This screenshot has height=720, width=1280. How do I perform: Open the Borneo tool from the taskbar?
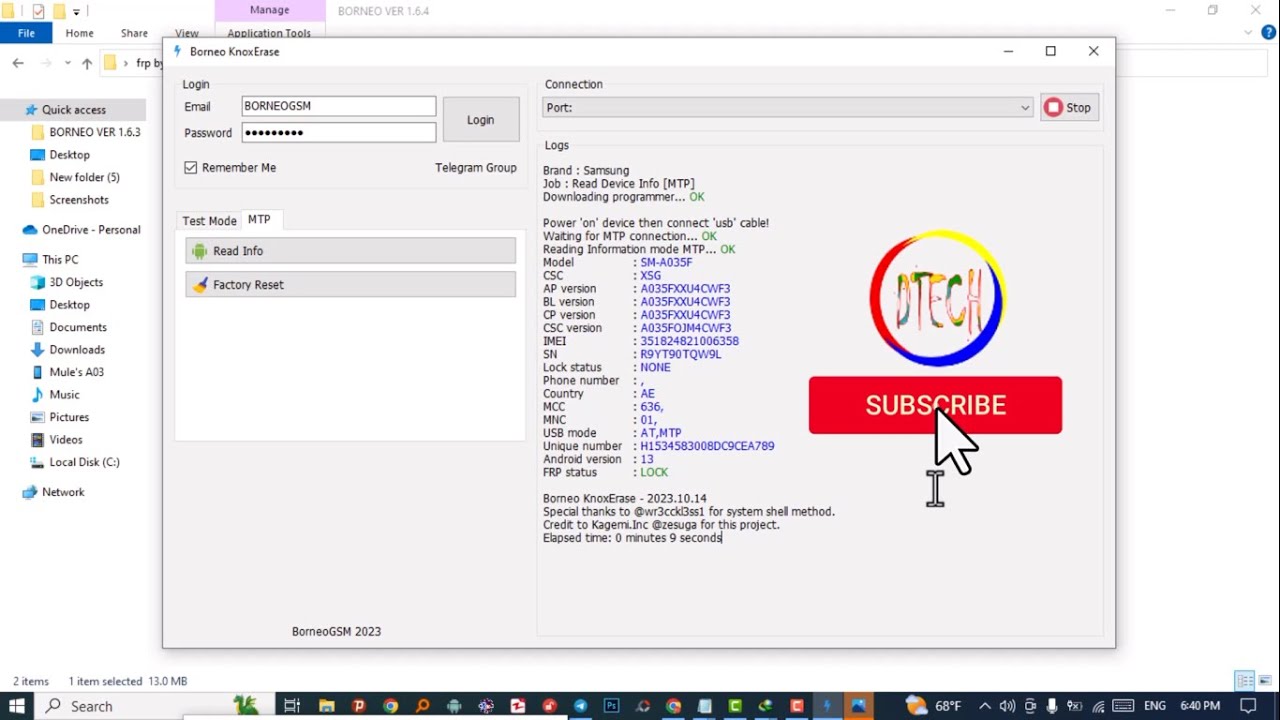pyautogui.click(x=827, y=706)
